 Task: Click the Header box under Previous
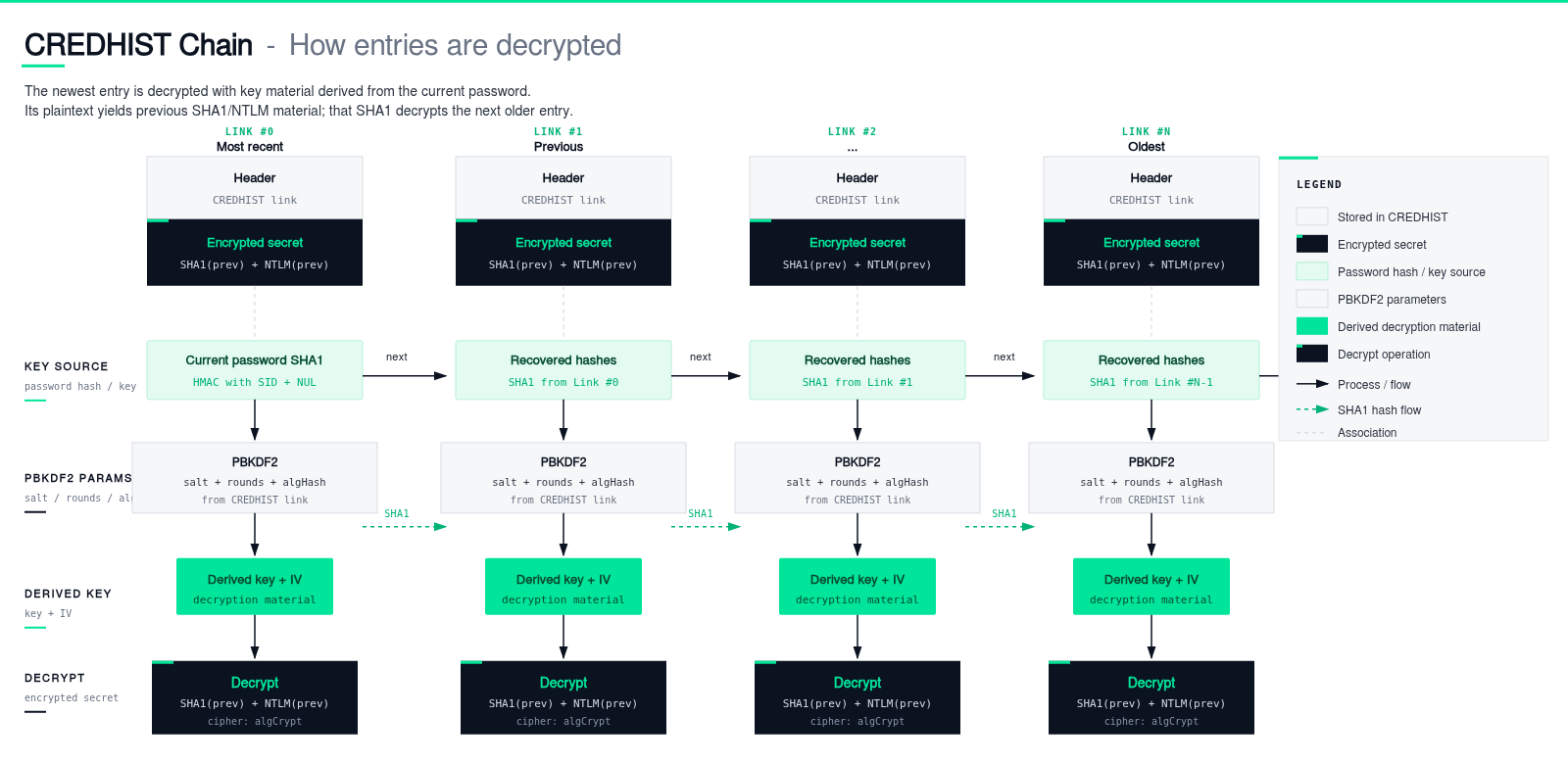[563, 188]
